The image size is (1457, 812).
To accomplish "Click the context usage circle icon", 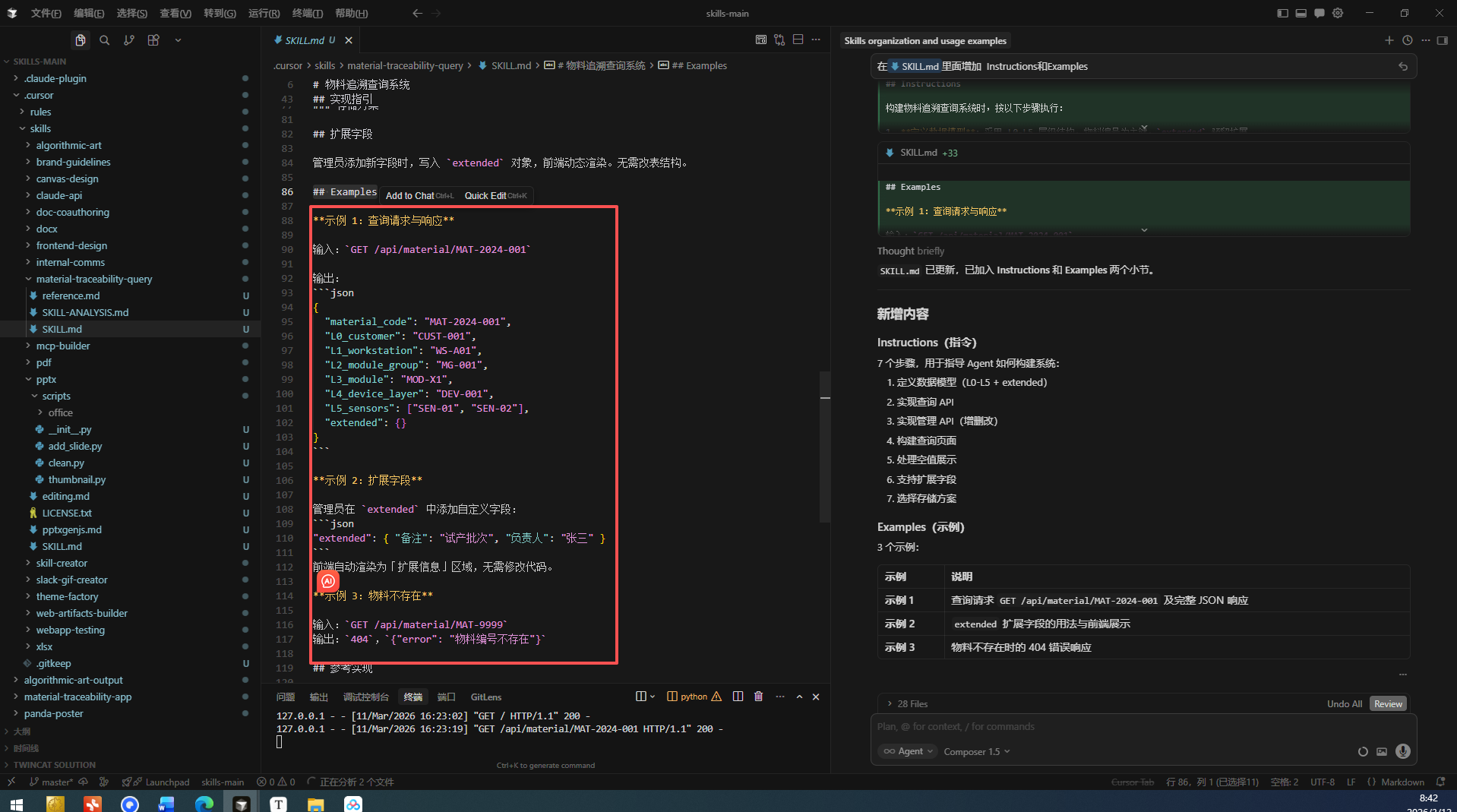I will (x=1363, y=751).
